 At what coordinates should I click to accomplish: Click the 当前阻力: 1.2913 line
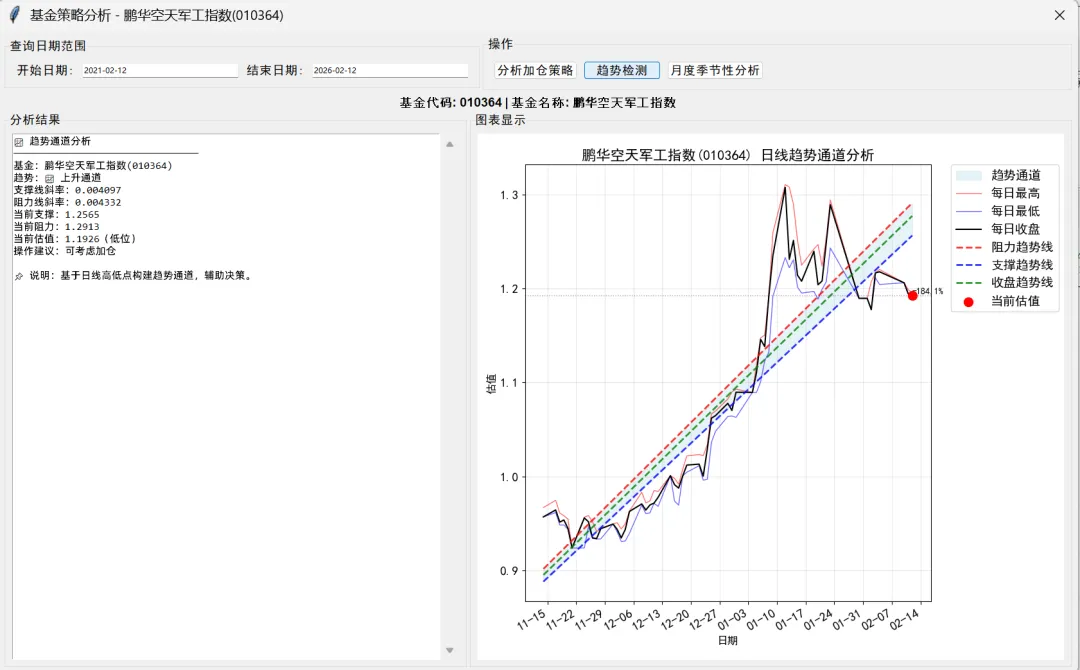click(x=56, y=227)
